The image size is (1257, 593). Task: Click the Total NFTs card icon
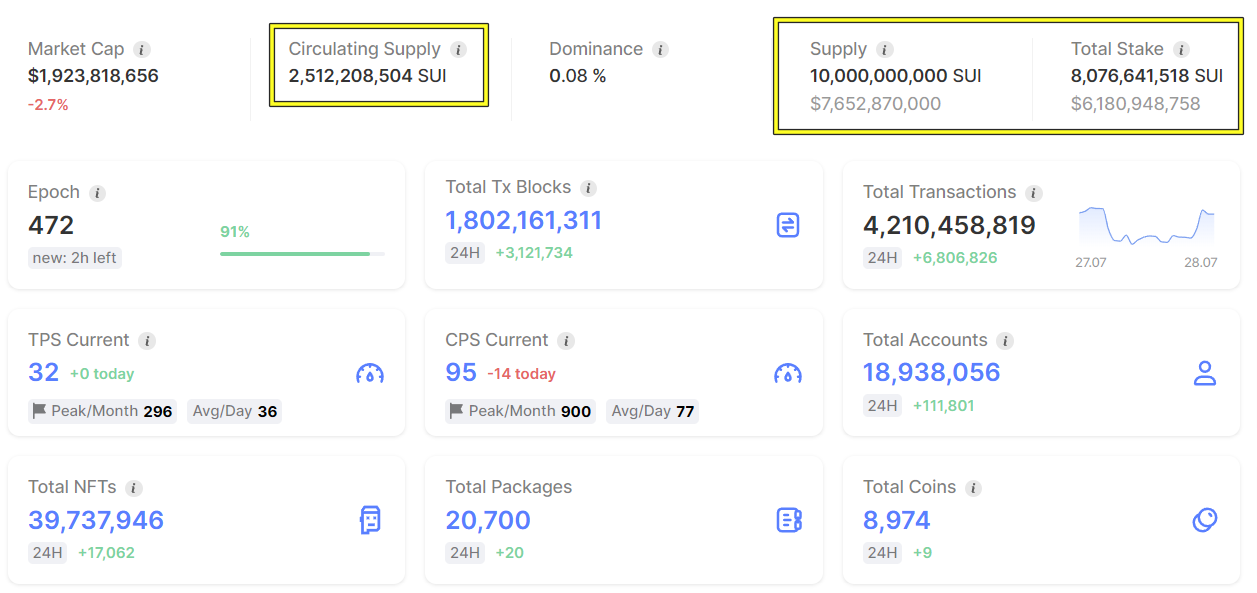[370, 520]
